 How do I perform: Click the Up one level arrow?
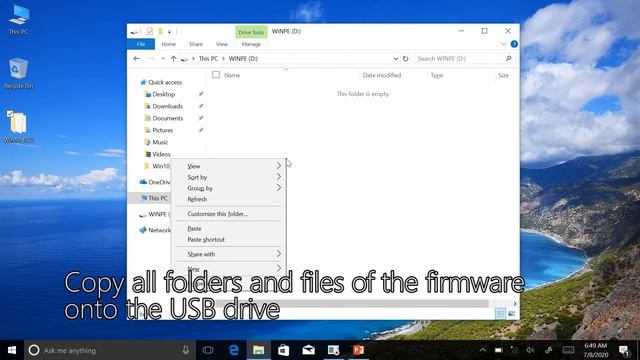tap(173, 59)
